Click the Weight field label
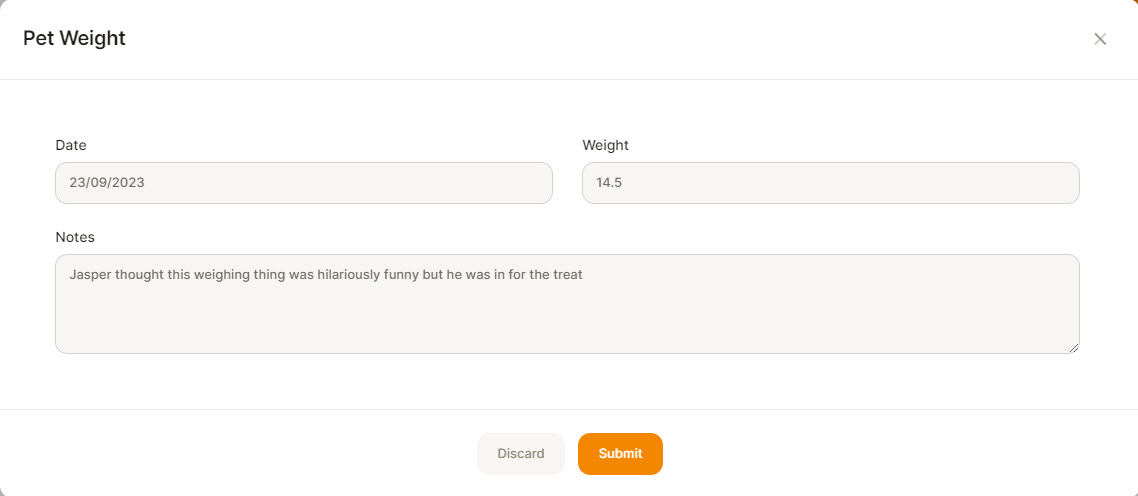The height and width of the screenshot is (496, 1138). coord(605,145)
